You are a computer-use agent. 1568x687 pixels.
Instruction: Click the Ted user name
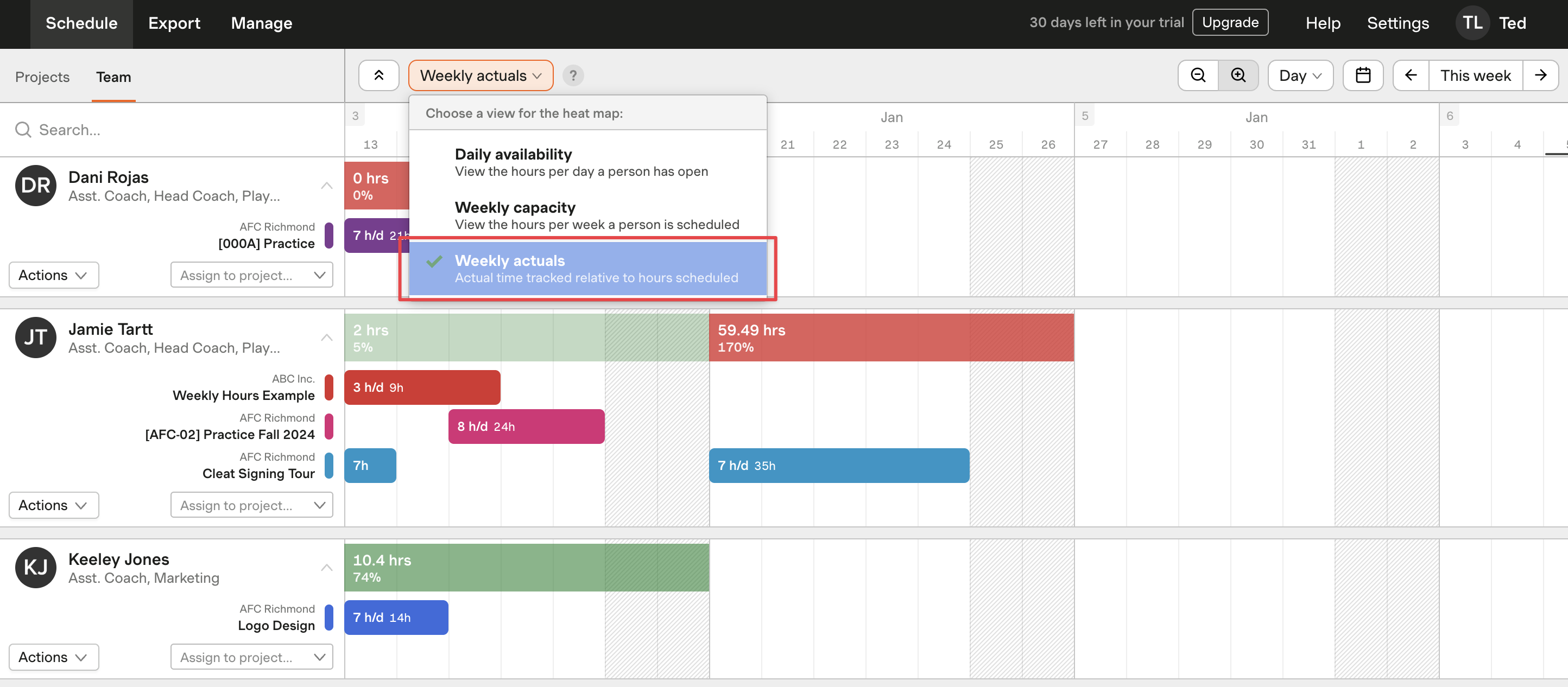[x=1512, y=23]
